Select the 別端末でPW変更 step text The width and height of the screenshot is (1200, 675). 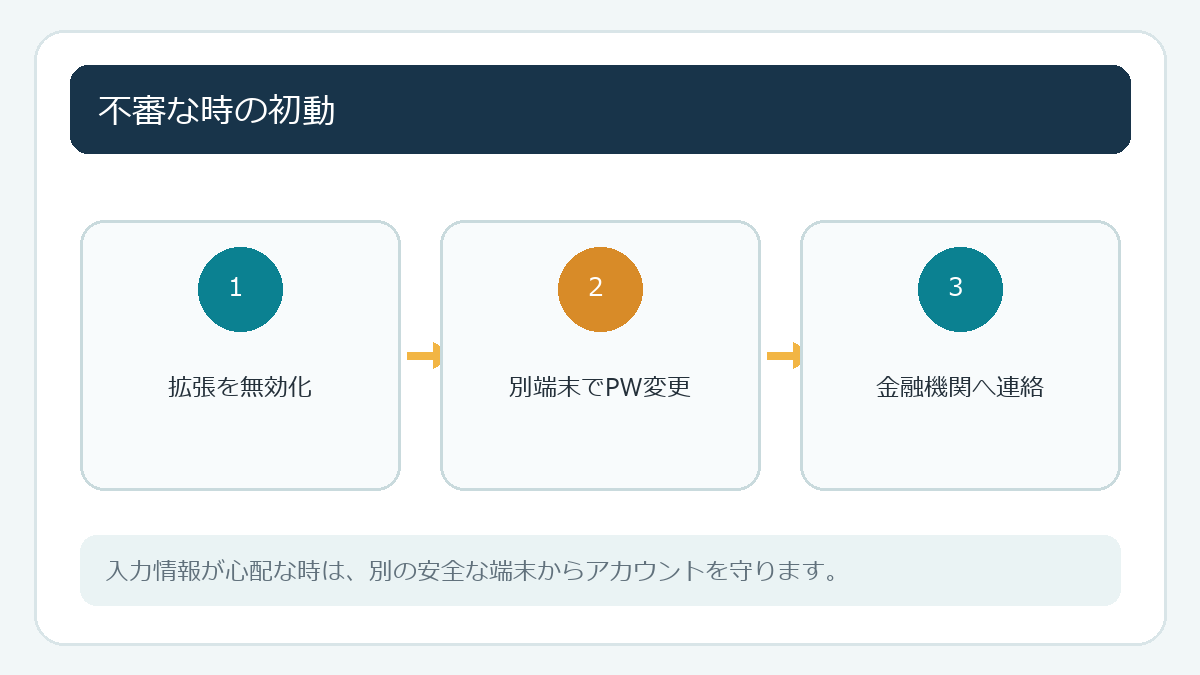[600, 388]
